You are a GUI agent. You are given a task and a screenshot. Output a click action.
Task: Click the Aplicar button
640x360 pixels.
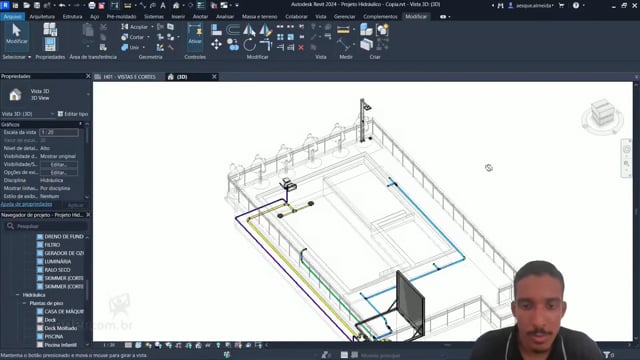coord(76,205)
